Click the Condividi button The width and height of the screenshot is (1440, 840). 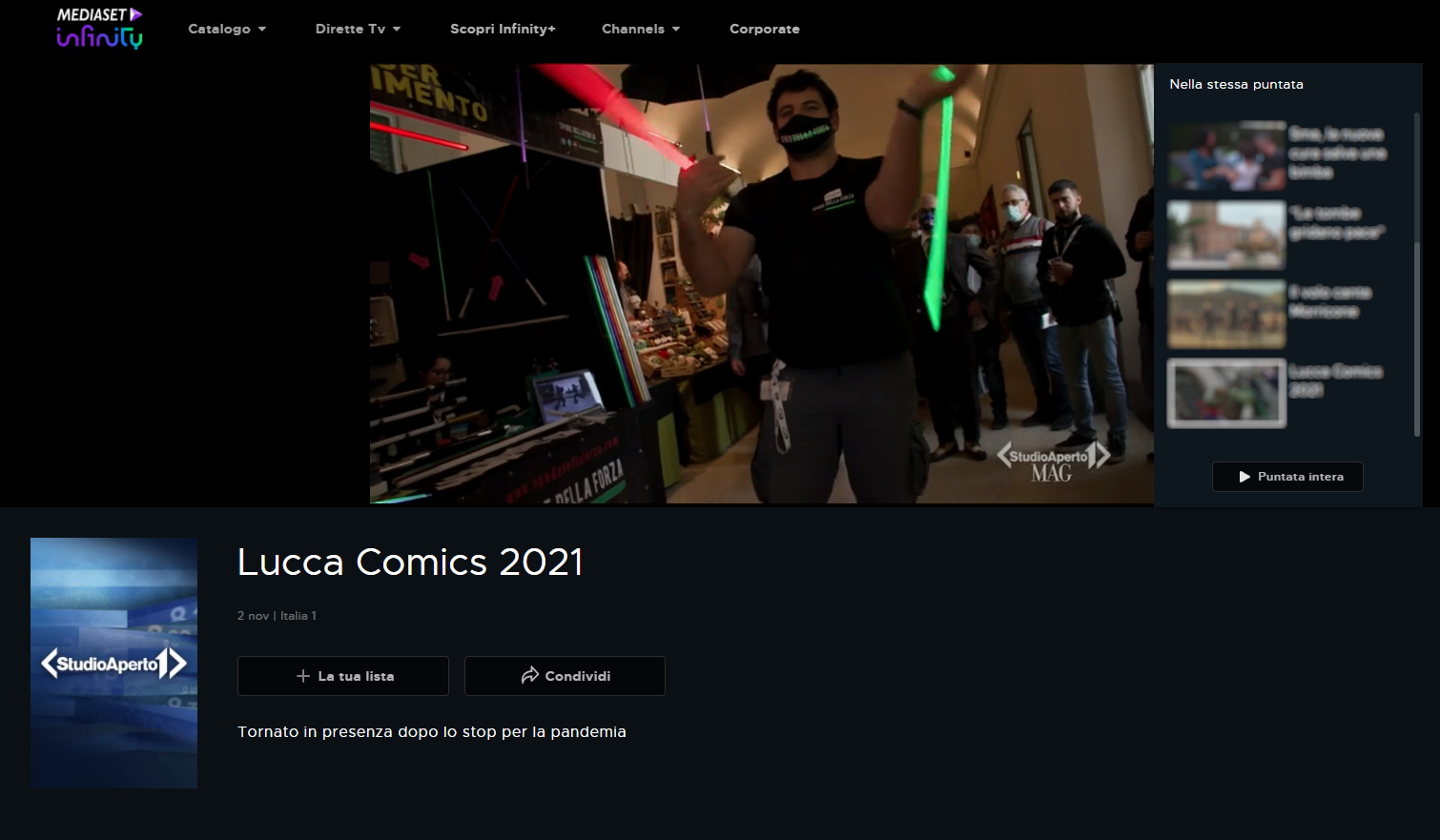565,676
